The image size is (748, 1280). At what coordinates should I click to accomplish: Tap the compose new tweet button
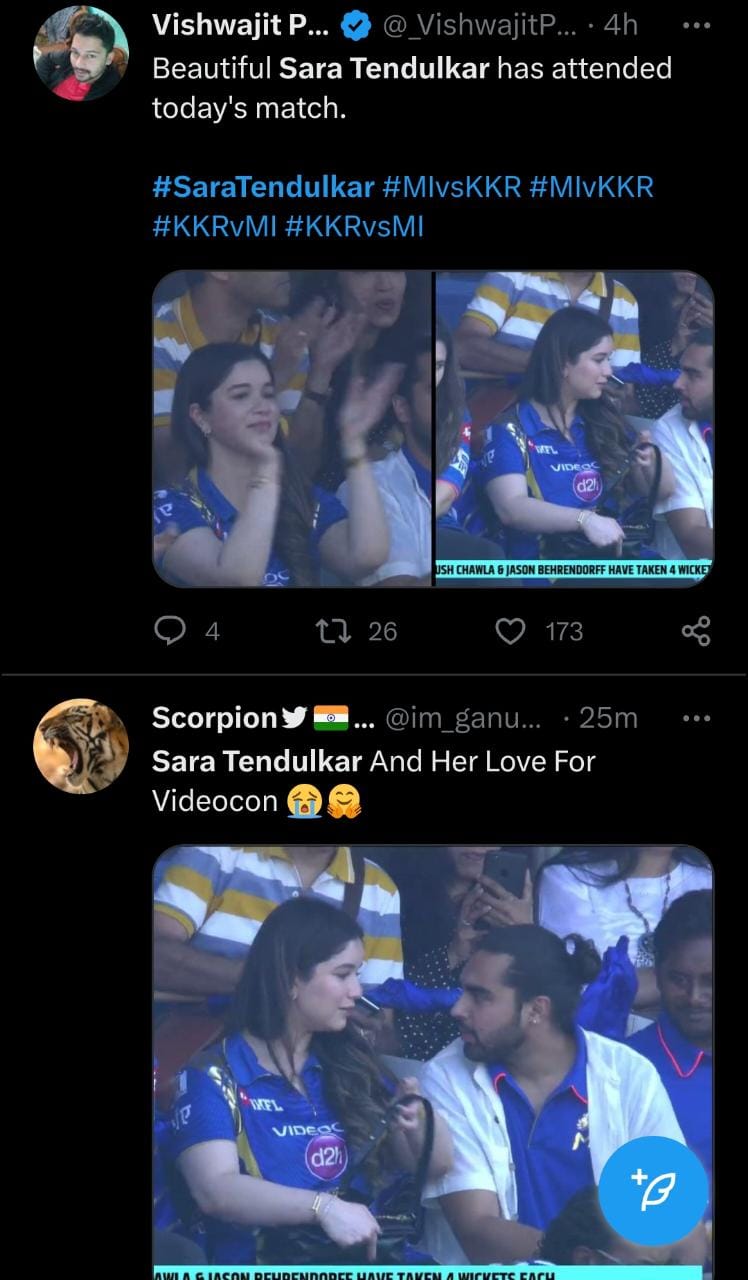(x=653, y=1189)
